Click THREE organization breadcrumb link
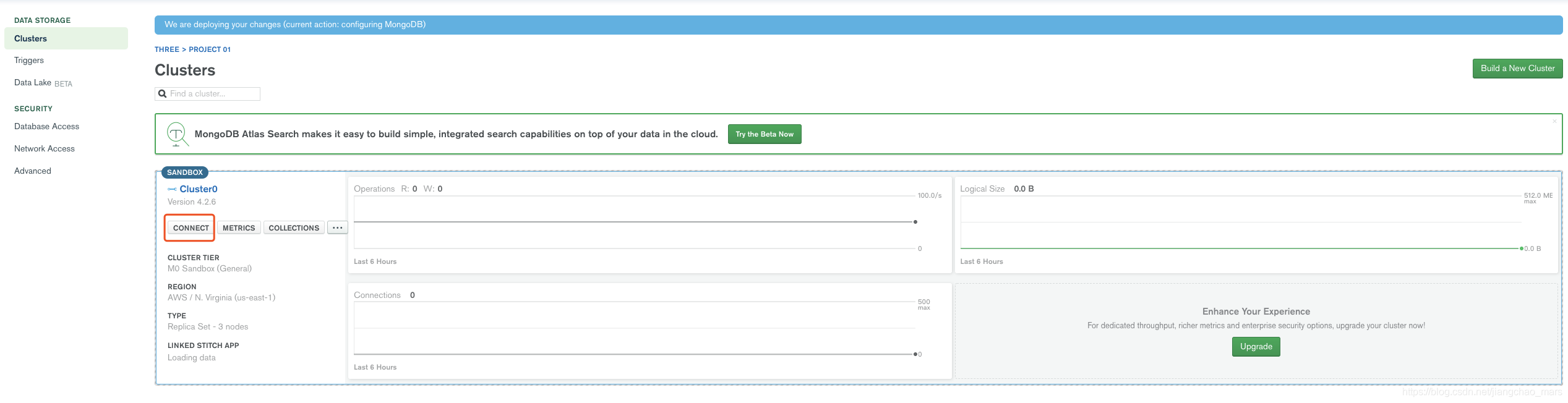 (167, 49)
